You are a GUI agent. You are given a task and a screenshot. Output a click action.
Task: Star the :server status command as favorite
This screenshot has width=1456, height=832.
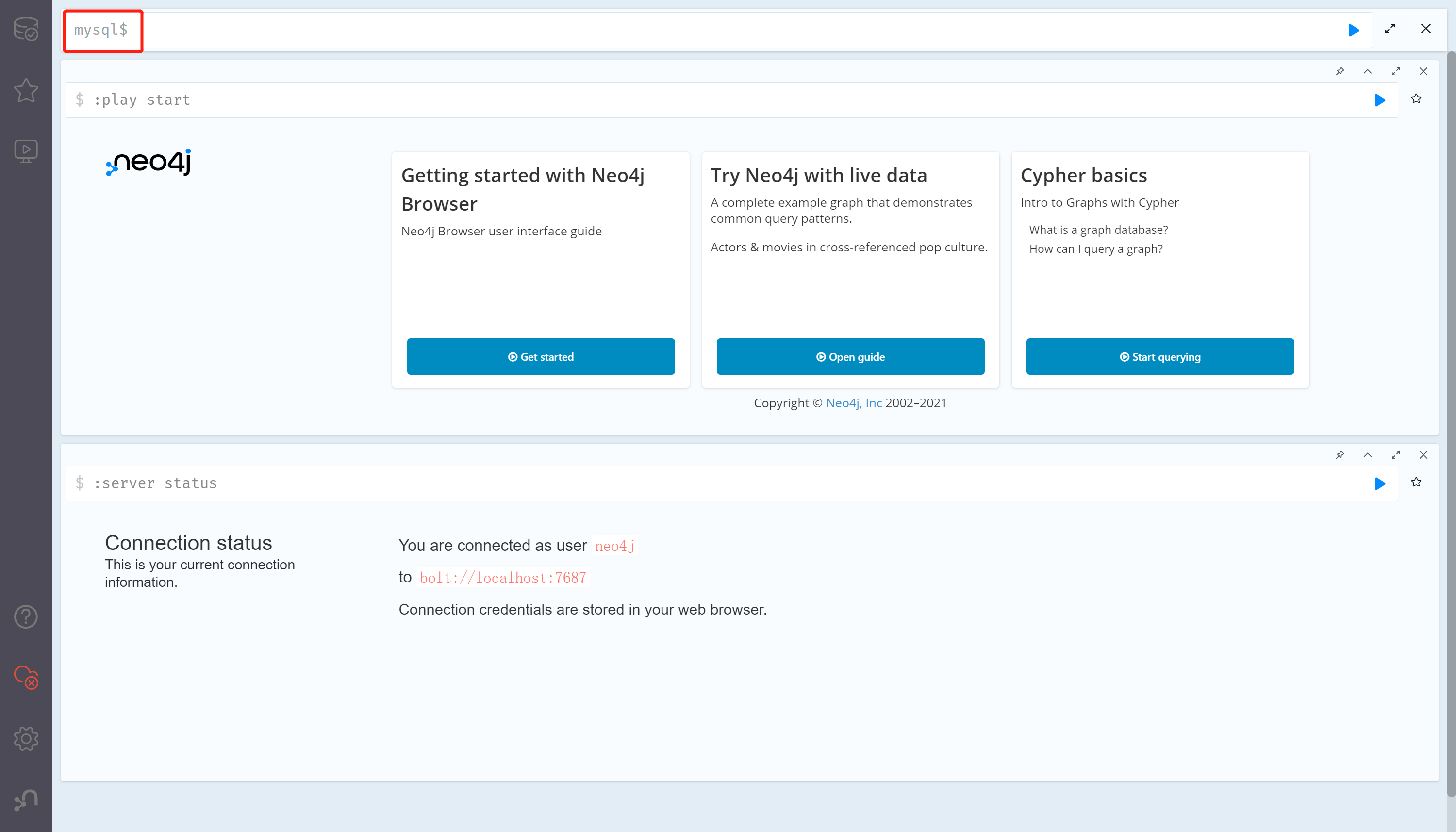(1416, 483)
